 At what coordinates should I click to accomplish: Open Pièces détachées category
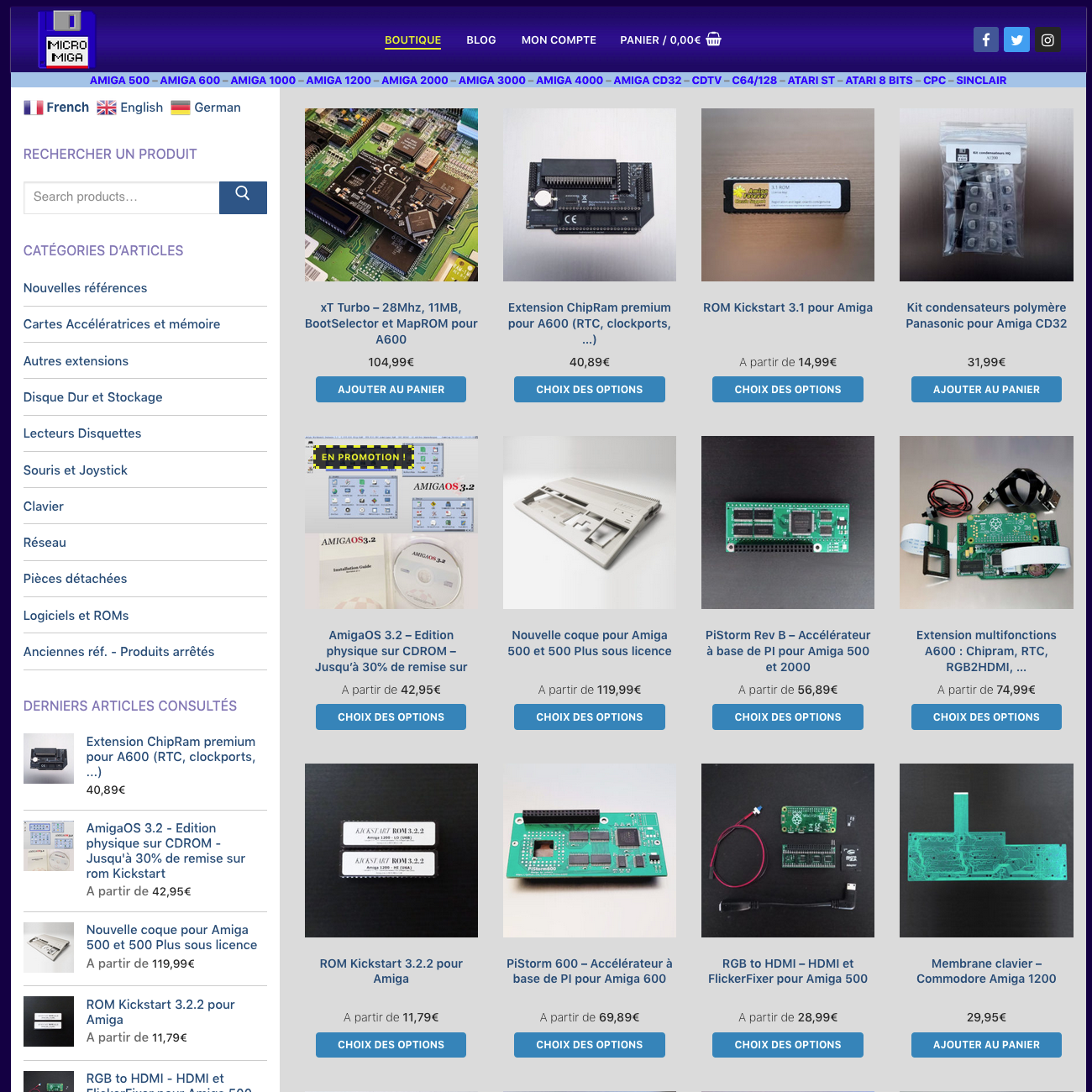pyautogui.click(x=75, y=579)
